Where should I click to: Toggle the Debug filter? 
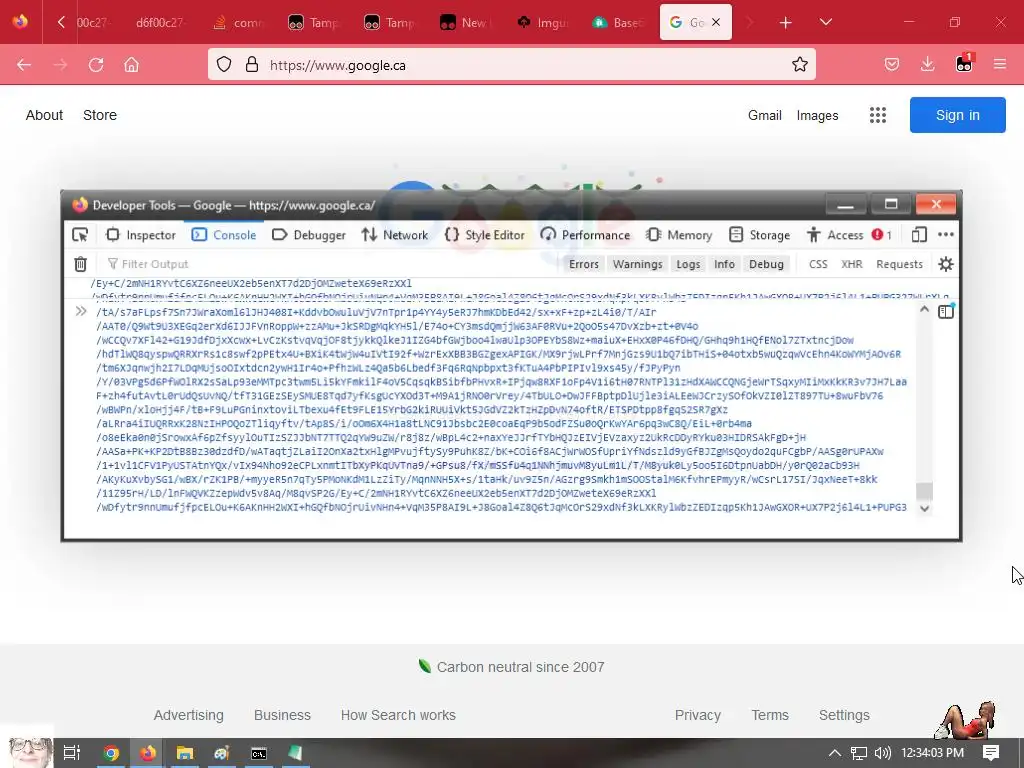pos(766,264)
